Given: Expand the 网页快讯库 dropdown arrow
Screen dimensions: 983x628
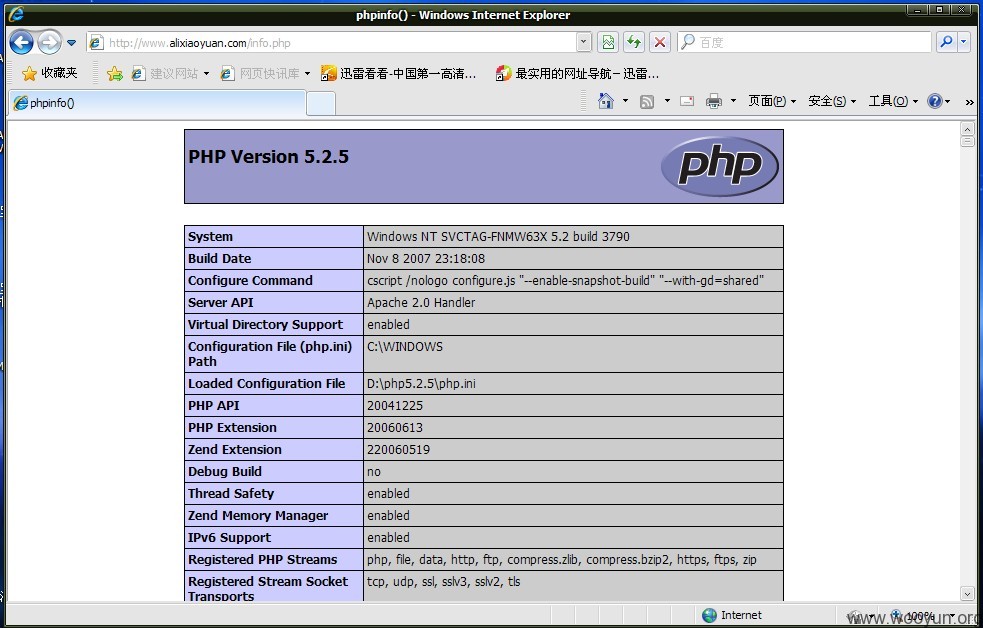Looking at the screenshot, I should [307, 74].
